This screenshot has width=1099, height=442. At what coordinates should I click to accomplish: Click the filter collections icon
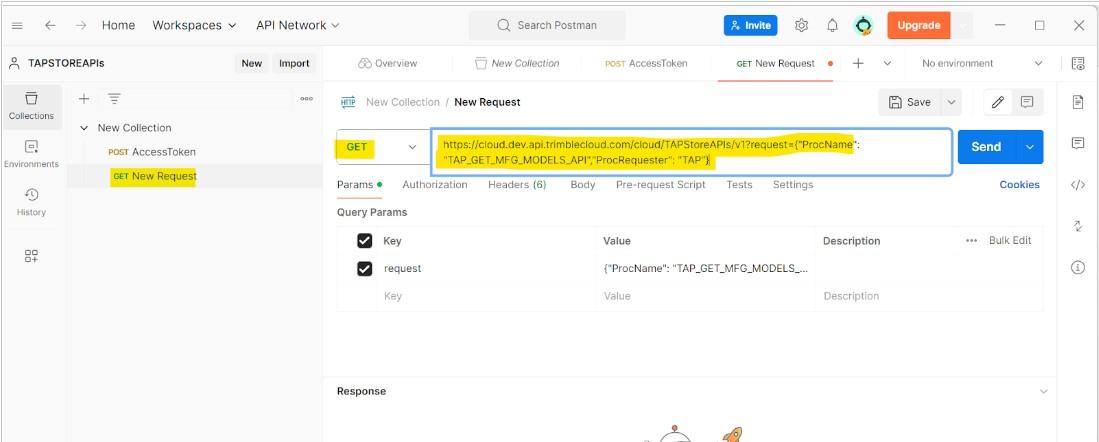(114, 99)
